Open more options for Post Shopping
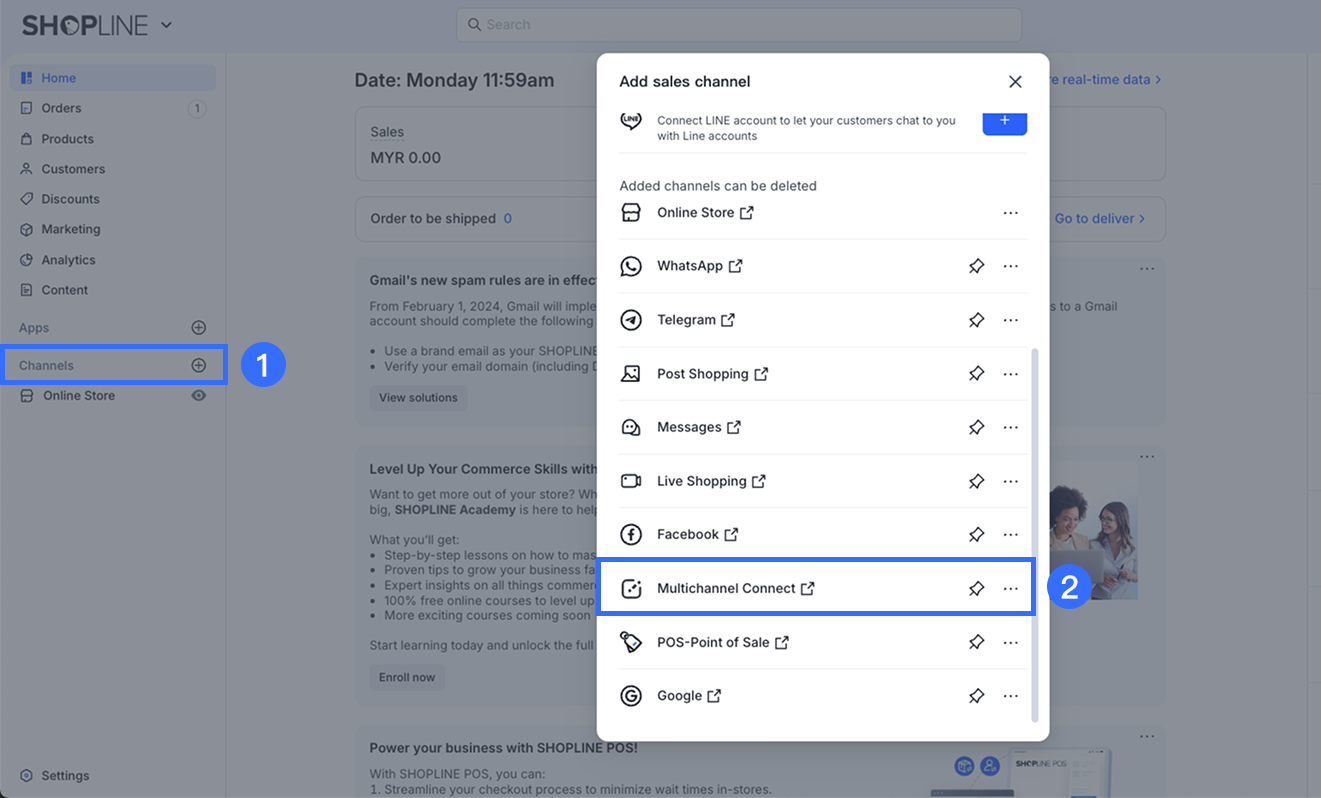 [1010, 374]
